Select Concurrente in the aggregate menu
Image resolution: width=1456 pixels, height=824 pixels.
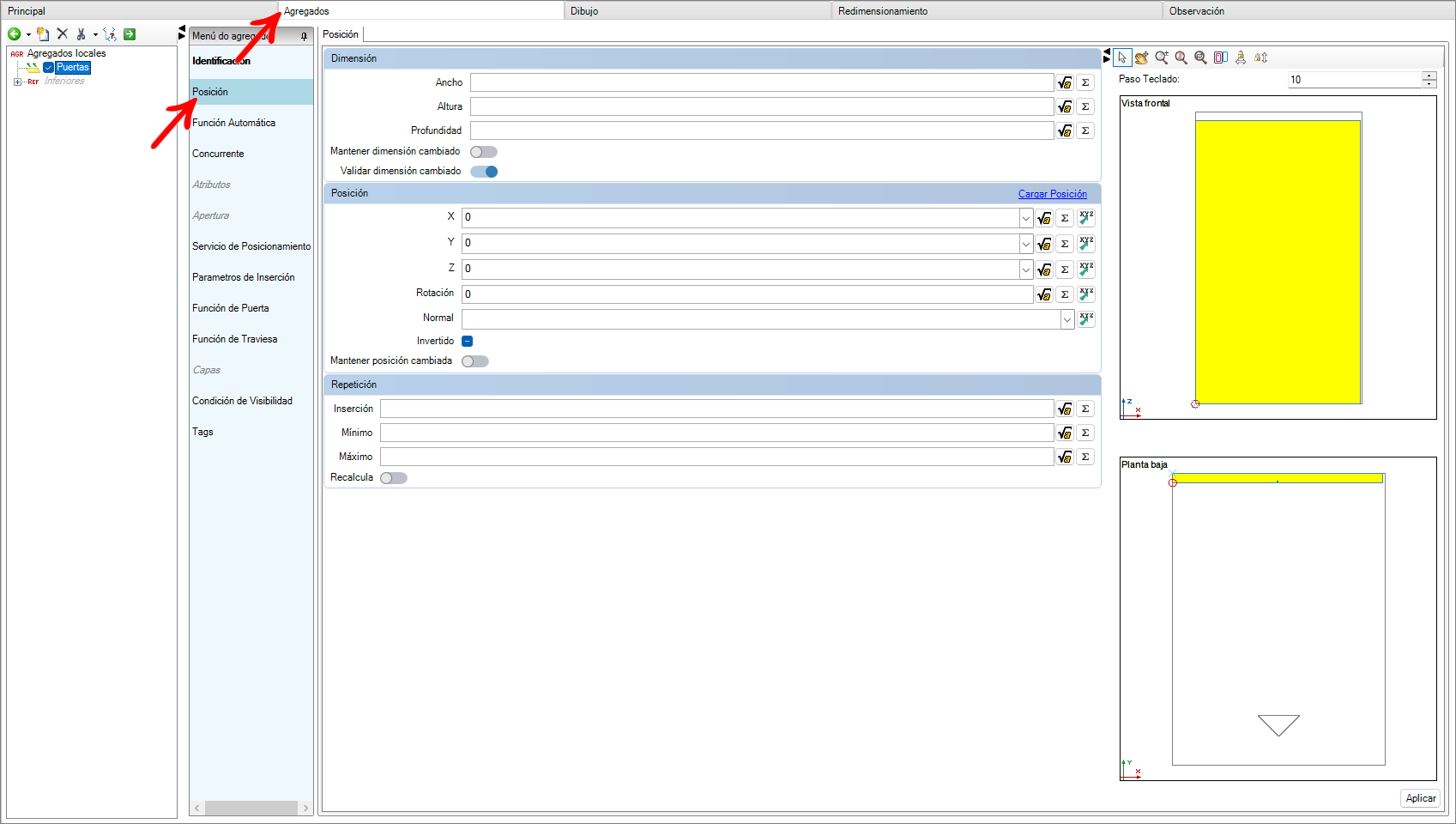(251, 154)
